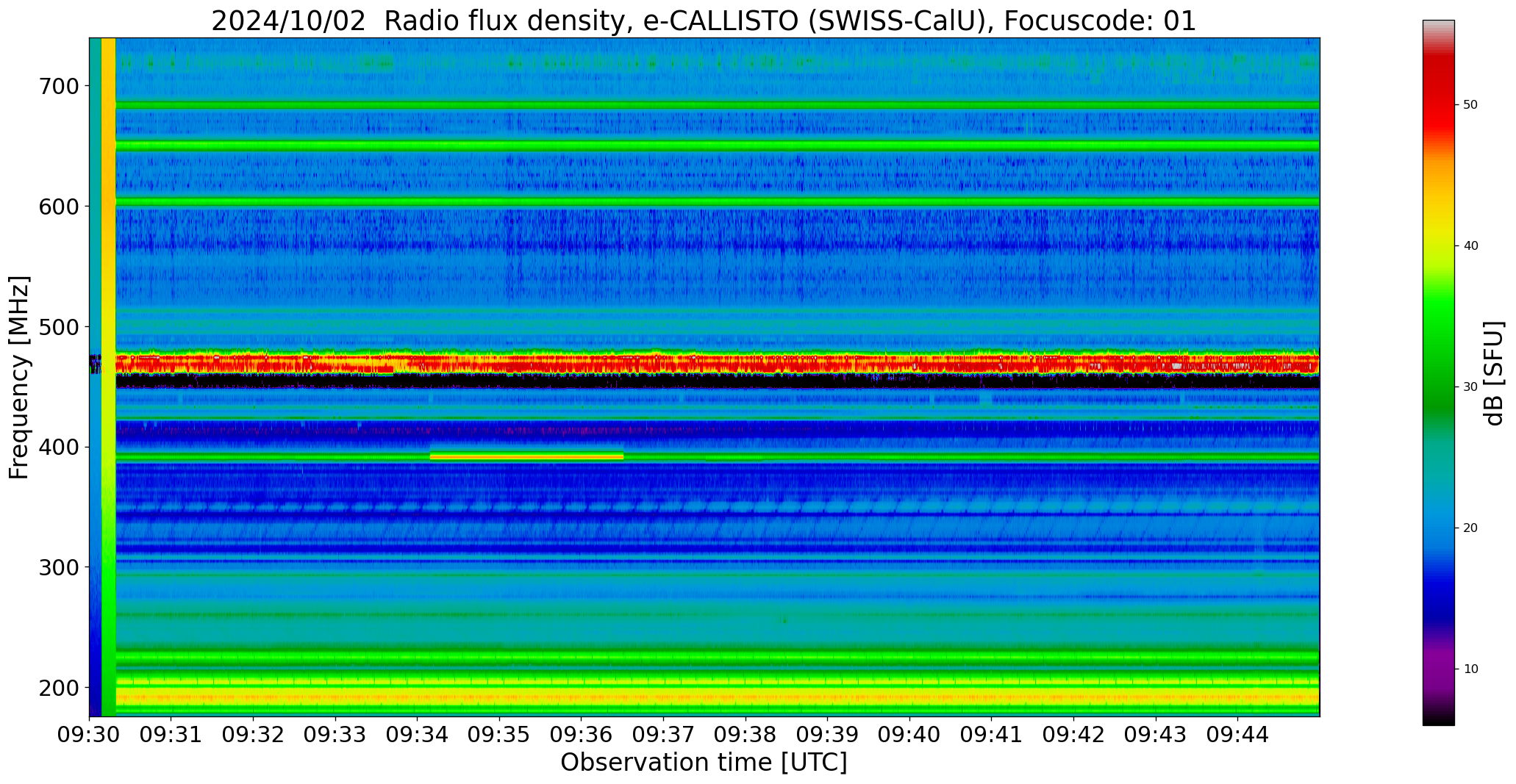Click the 09:38 time tick label
Screen dimensions: 1516x784
[746, 735]
